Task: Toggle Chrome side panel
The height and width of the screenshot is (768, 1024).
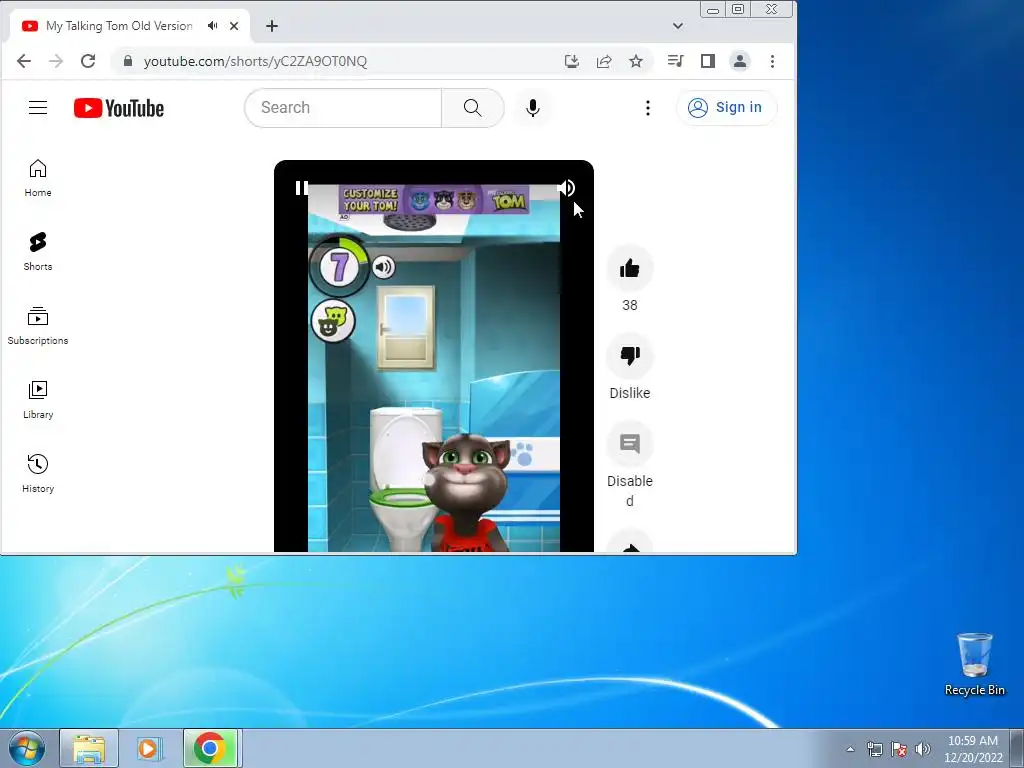Action: tap(707, 61)
